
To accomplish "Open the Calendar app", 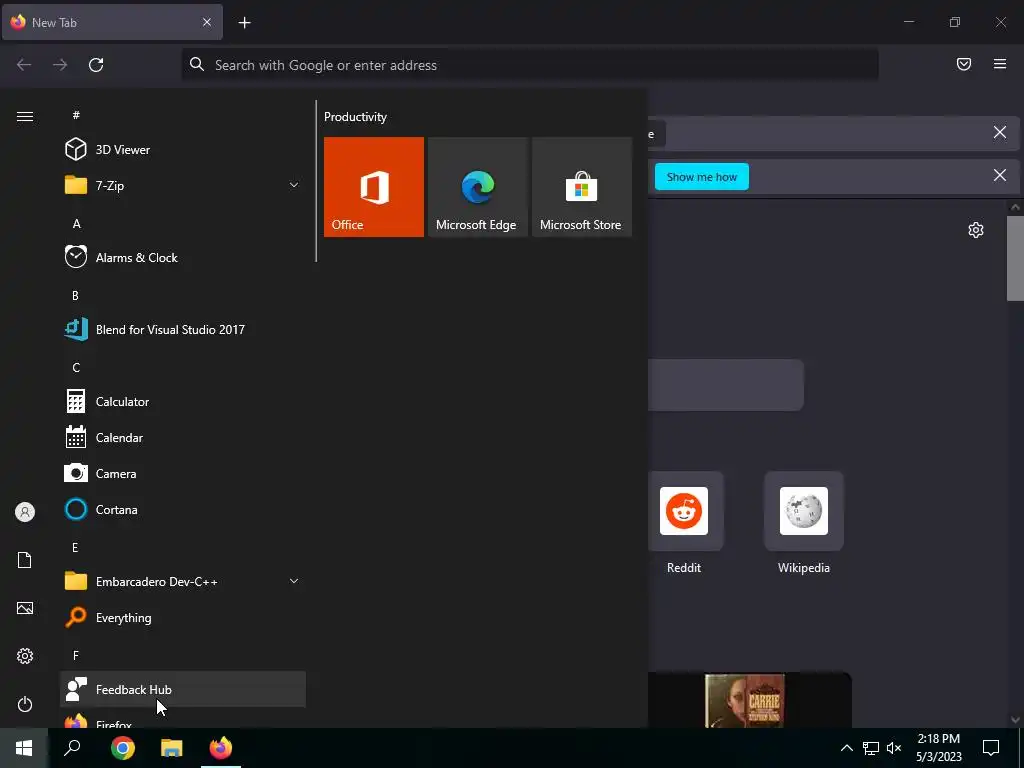I will (183, 438).
